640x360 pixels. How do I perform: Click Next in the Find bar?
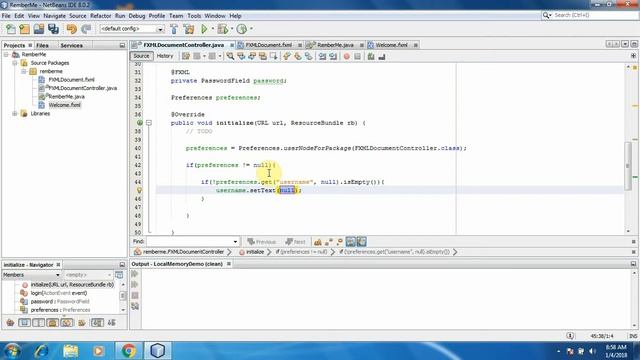coord(296,242)
